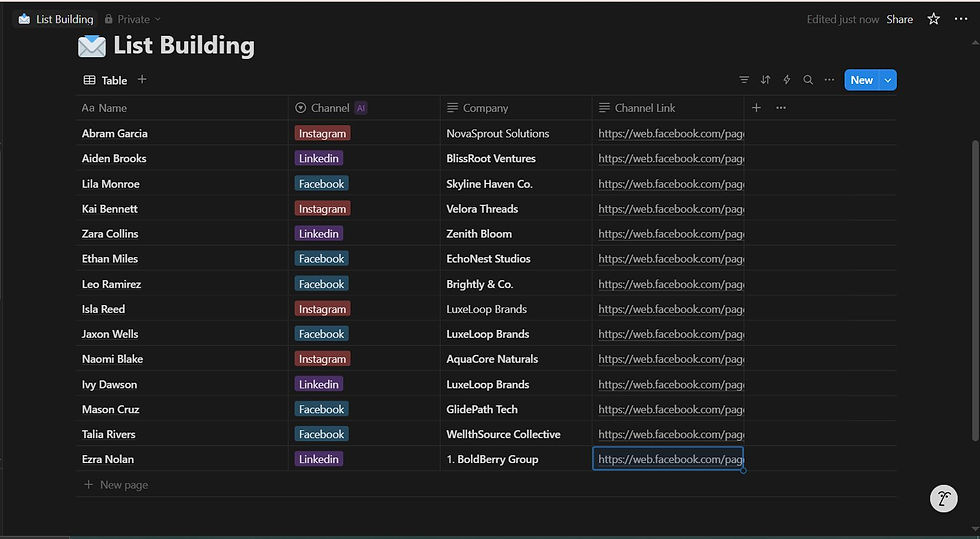This screenshot has height=539, width=980.
Task: Click the AquaCore Naturals company cell
Action: tap(516, 359)
